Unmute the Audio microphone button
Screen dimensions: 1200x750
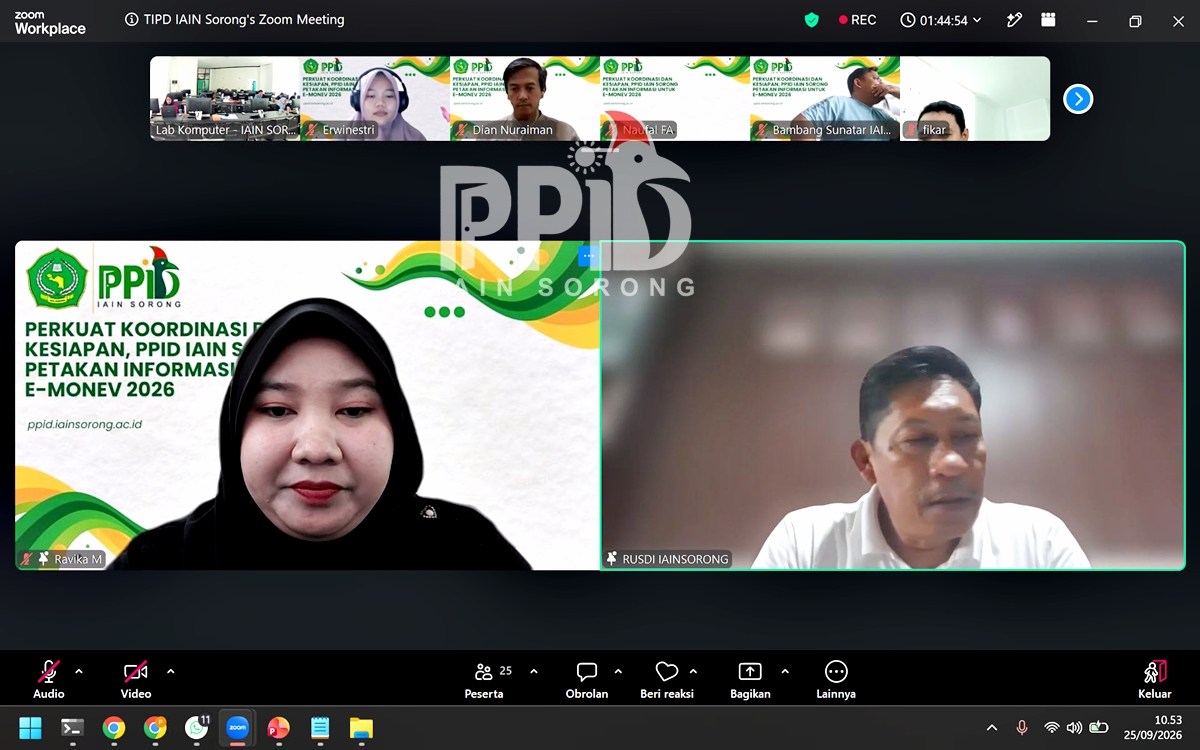[x=48, y=679]
